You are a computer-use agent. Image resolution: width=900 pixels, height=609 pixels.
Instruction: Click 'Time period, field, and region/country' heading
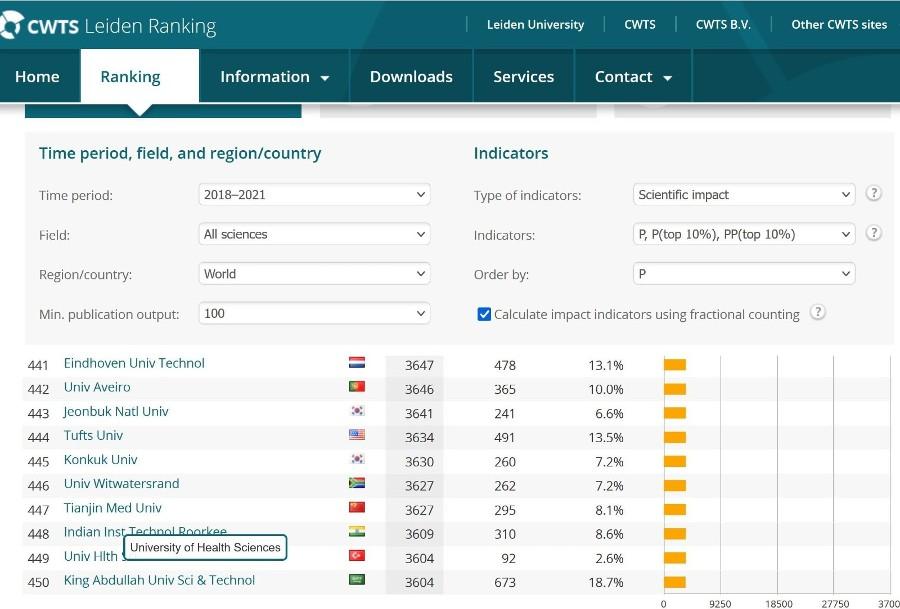(180, 153)
